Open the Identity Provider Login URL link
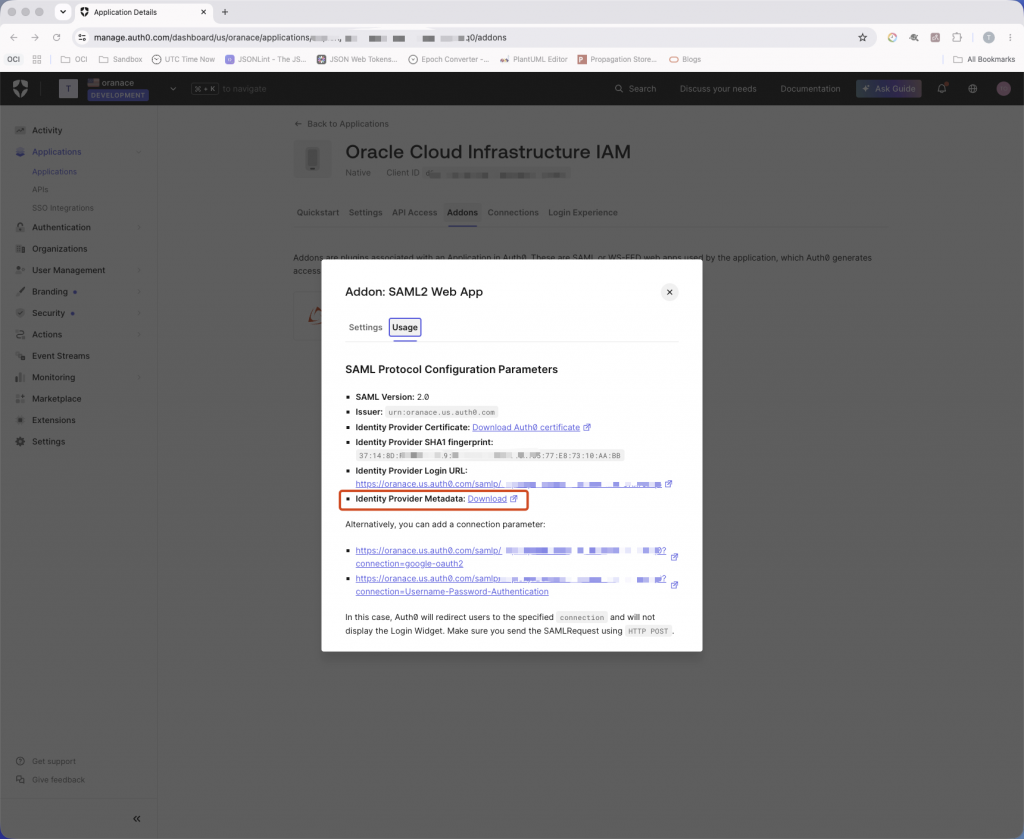The image size is (1024, 839). click(508, 484)
